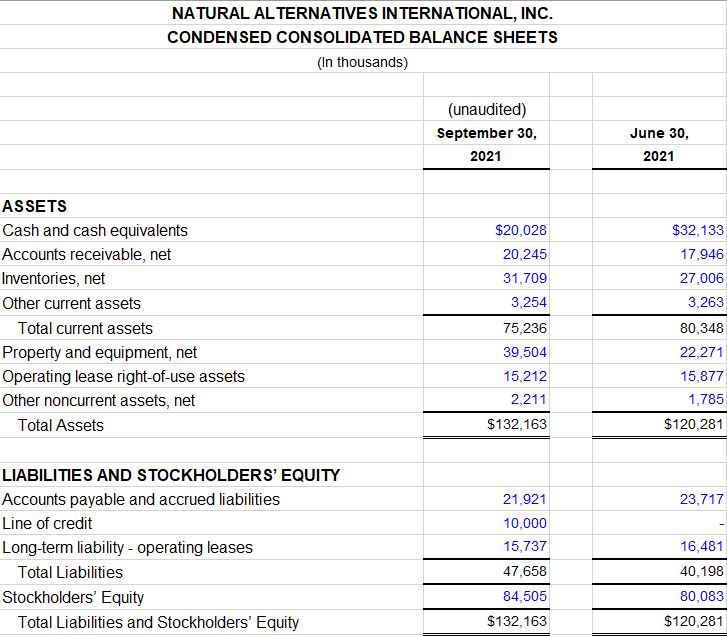The image size is (727, 636).
Task: Select total current assets value 75,236
Action: [x=525, y=328]
